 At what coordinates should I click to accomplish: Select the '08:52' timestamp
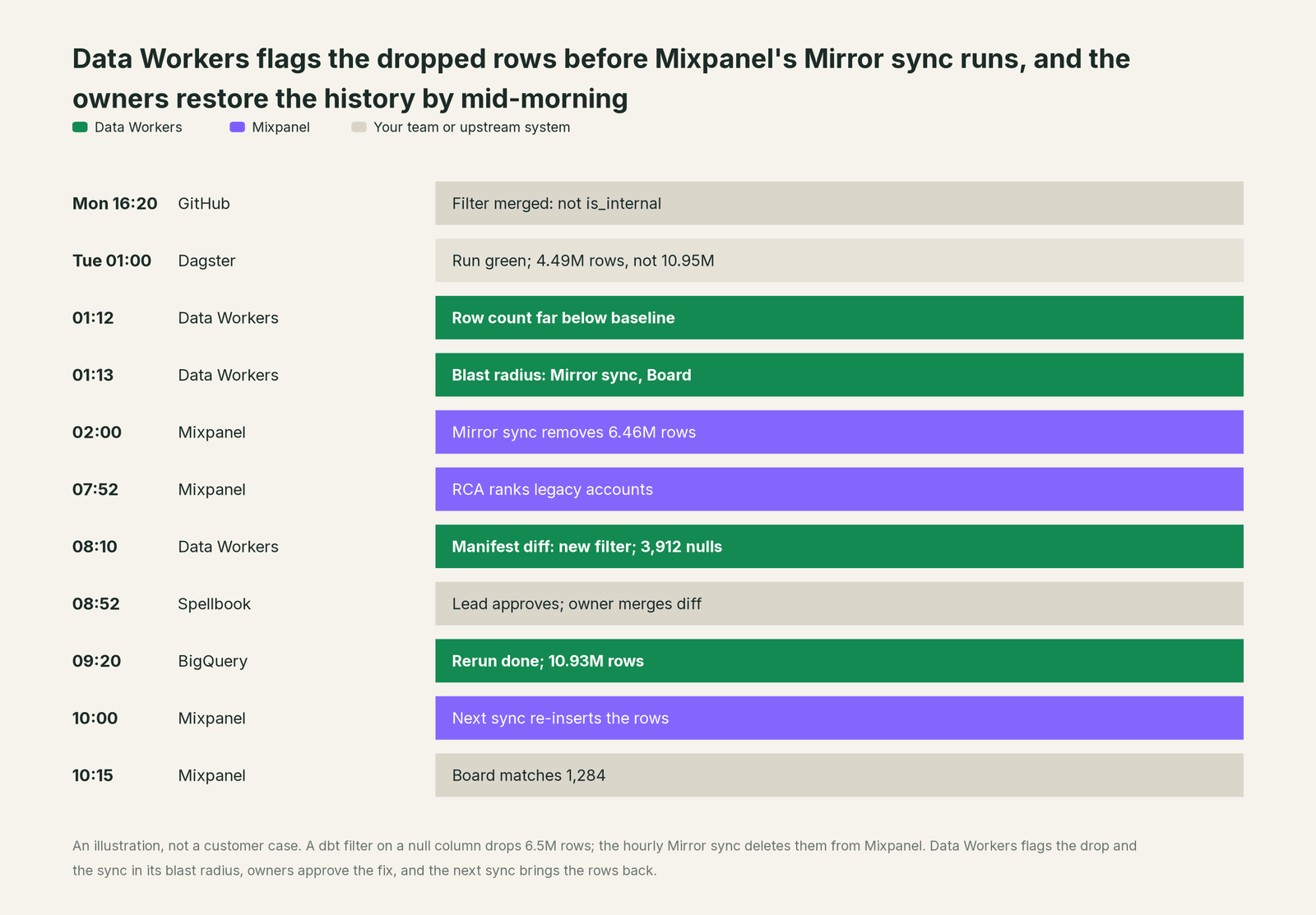pos(96,603)
